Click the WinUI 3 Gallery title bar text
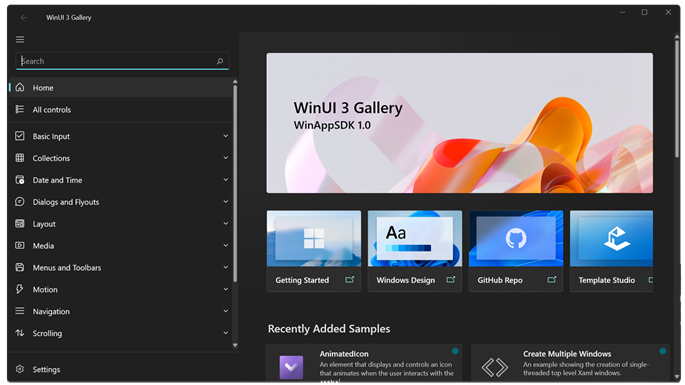 click(x=69, y=17)
